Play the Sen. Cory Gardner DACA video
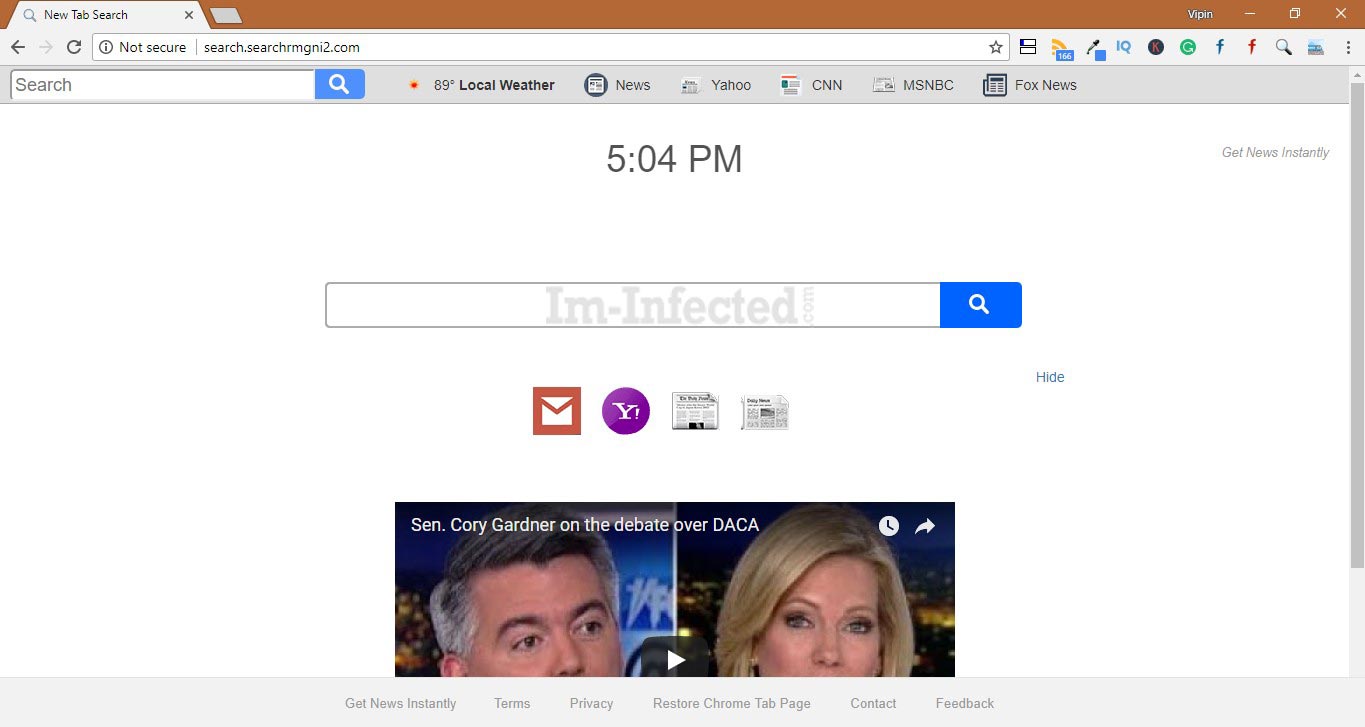 674,659
